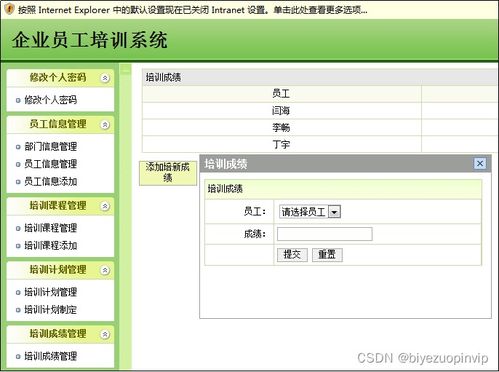Image resolution: width=499 pixels, height=372 pixels.
Task: Click the 企业员工培训系统 title
Action: [x=90, y=40]
